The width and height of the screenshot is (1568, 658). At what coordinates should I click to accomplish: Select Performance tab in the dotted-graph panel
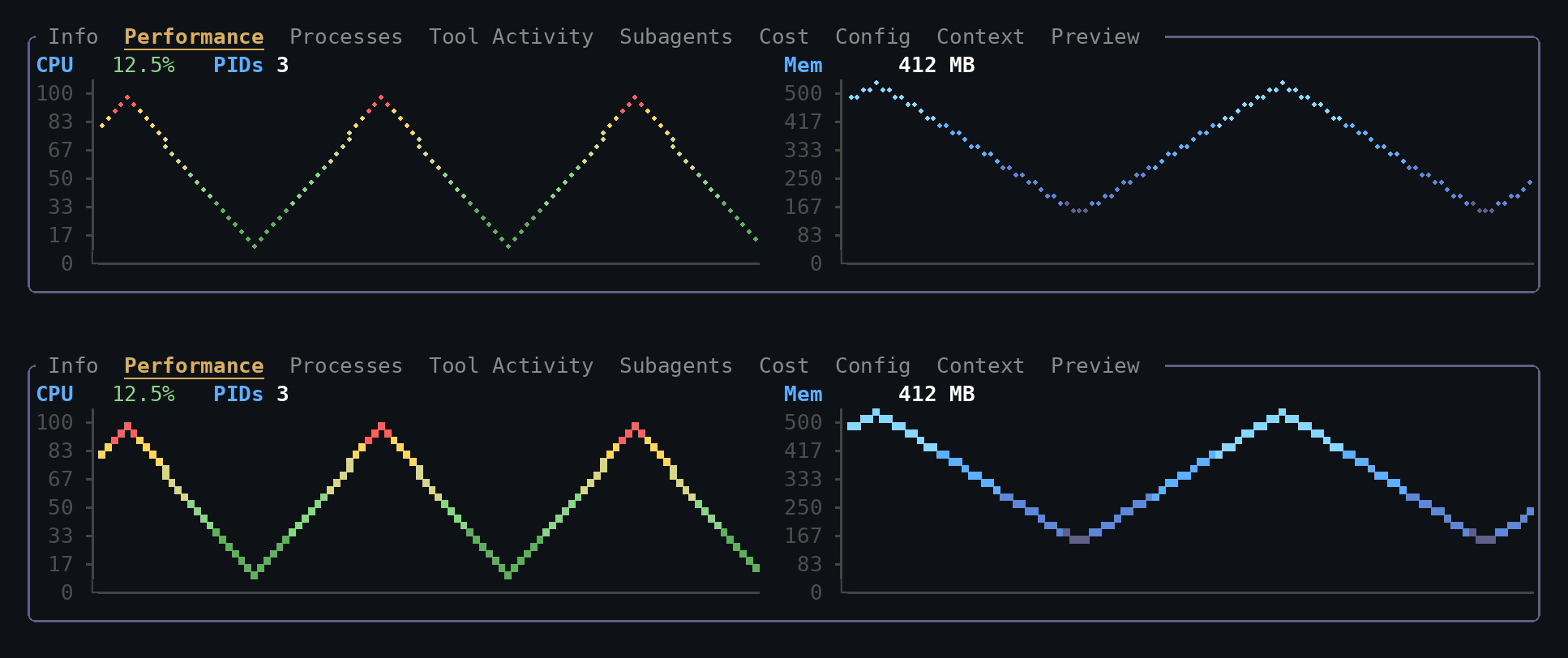(194, 36)
